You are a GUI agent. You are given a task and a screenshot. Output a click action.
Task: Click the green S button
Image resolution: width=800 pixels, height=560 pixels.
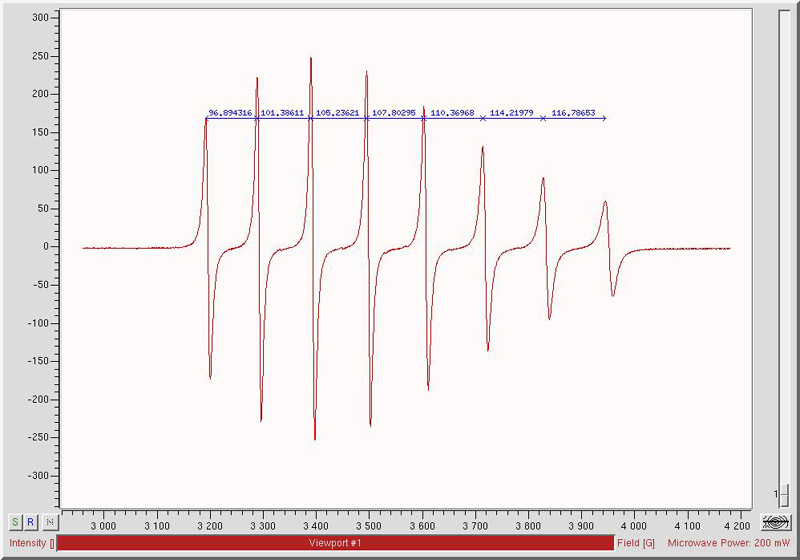point(15,522)
